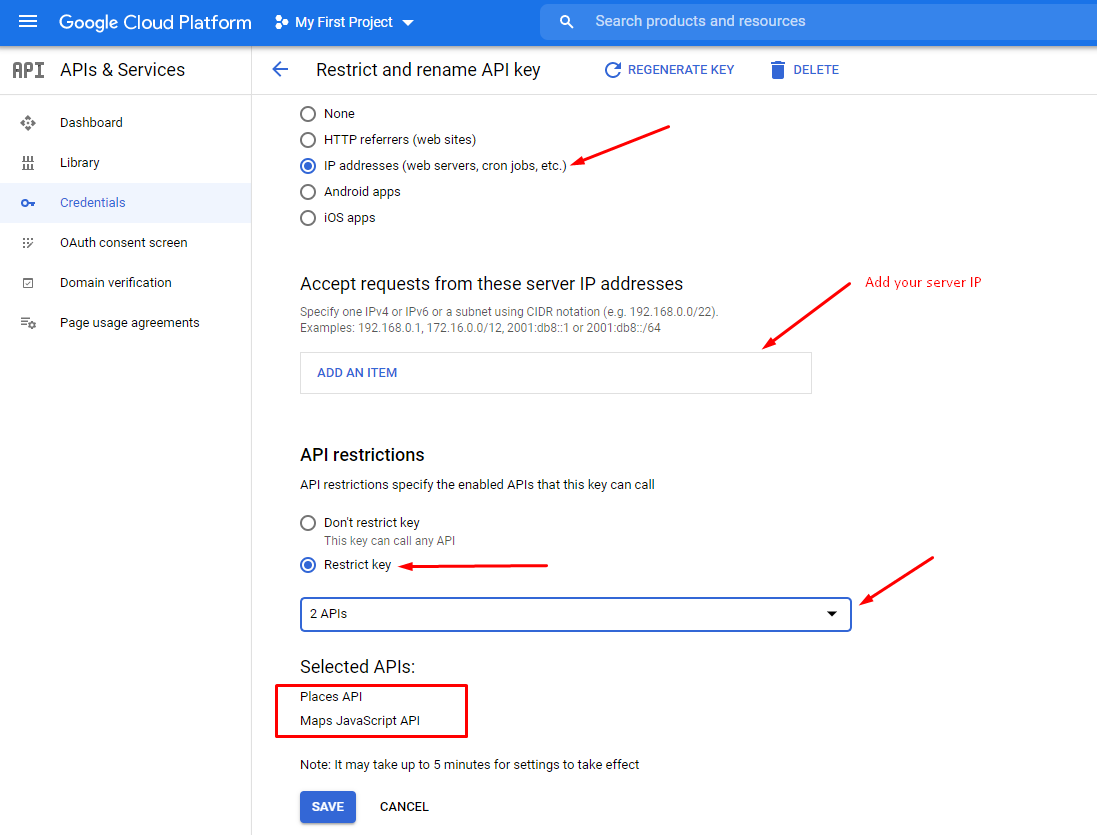Image resolution: width=1097 pixels, height=835 pixels.
Task: Click ADD AN ITEM
Action: 357,373
